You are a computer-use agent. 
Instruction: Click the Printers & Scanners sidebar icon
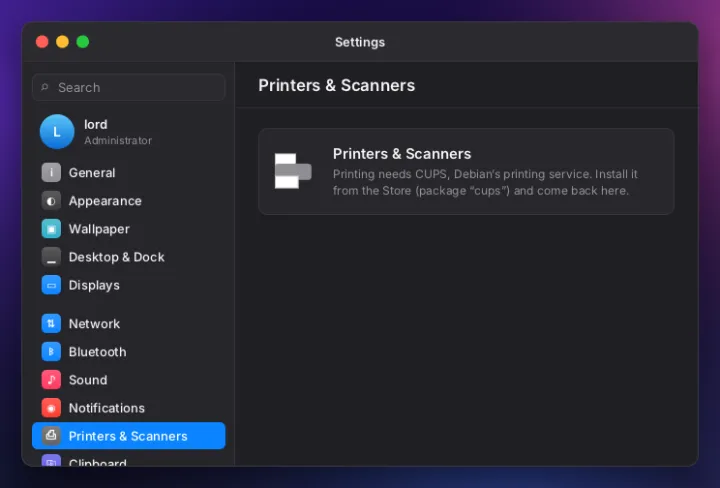(x=51, y=436)
